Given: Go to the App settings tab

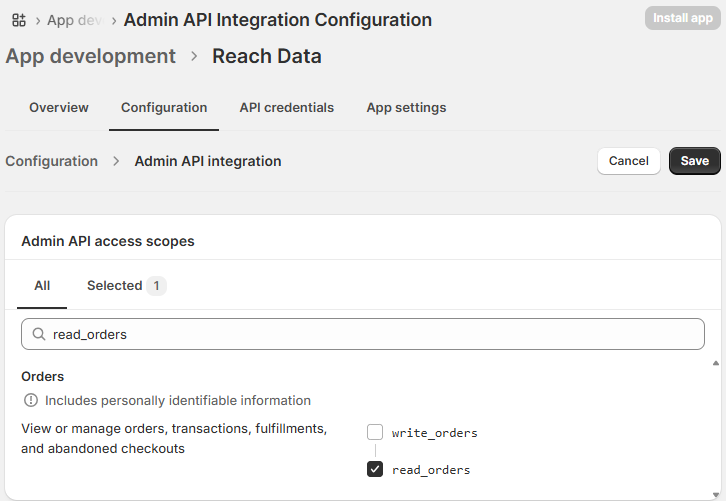Looking at the screenshot, I should coord(406,107).
